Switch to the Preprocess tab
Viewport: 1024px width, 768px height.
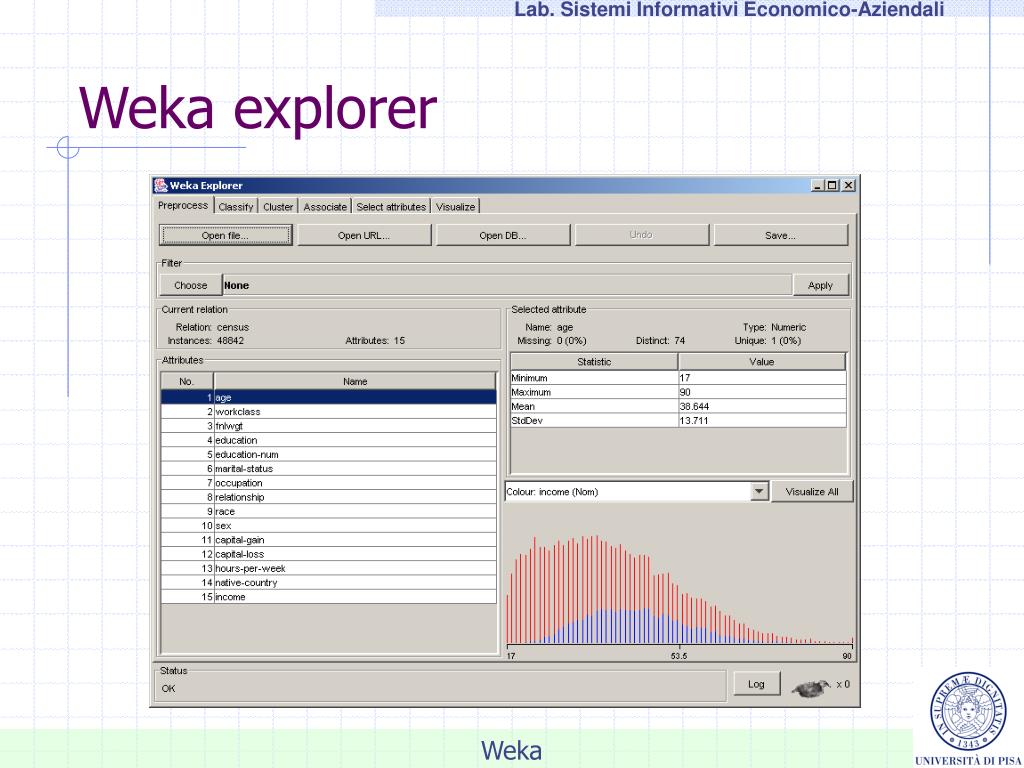[183, 205]
